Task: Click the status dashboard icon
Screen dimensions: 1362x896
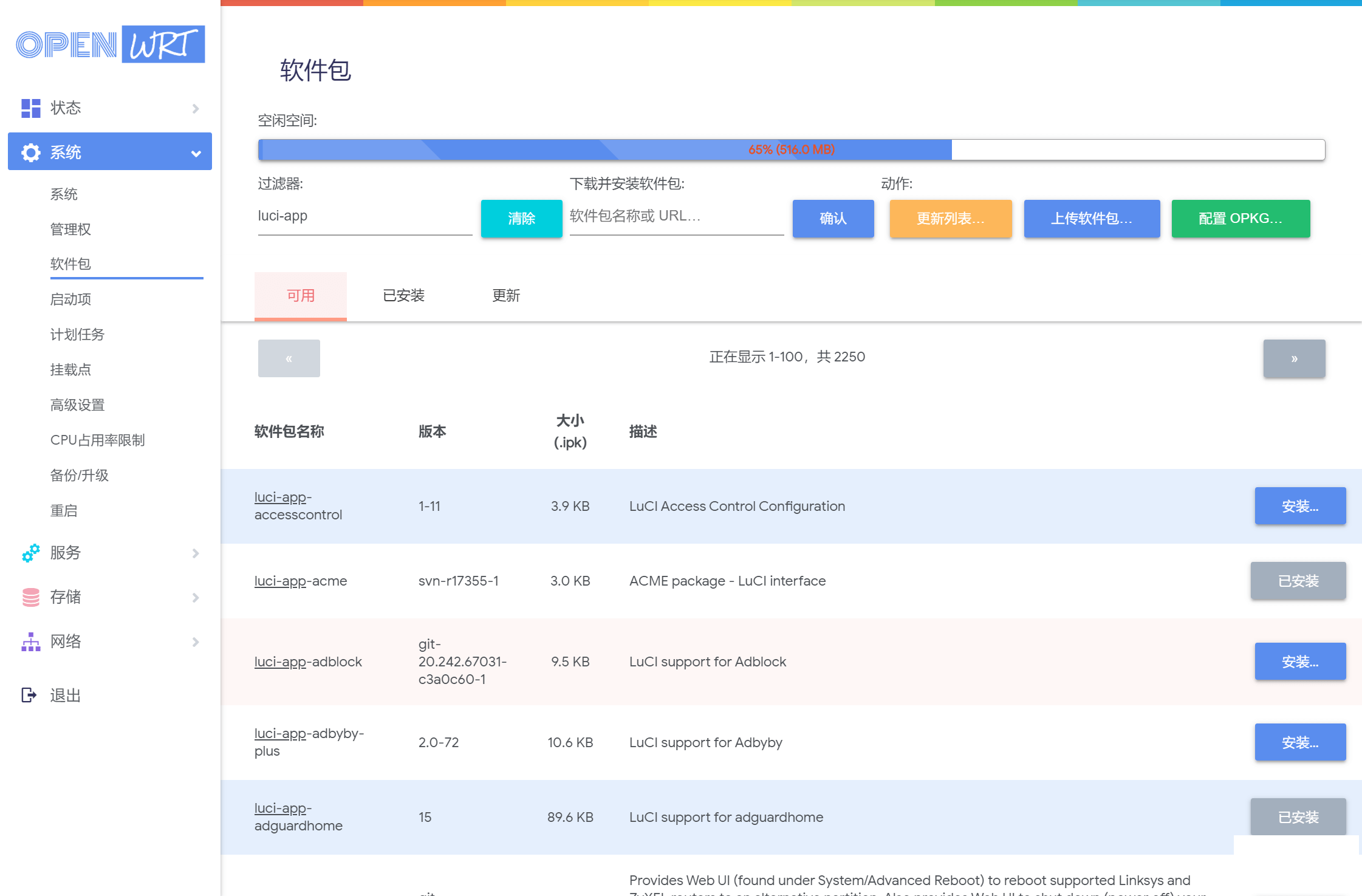Action: (x=31, y=108)
